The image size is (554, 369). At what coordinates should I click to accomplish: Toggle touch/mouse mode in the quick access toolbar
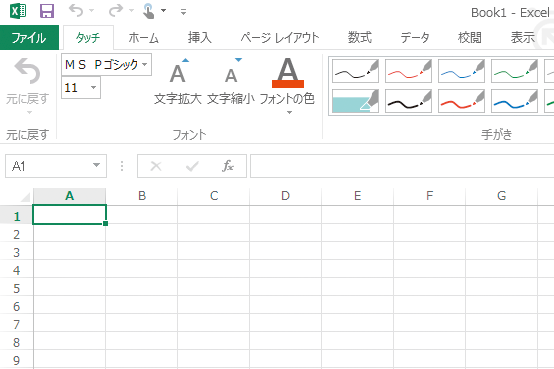pos(149,11)
